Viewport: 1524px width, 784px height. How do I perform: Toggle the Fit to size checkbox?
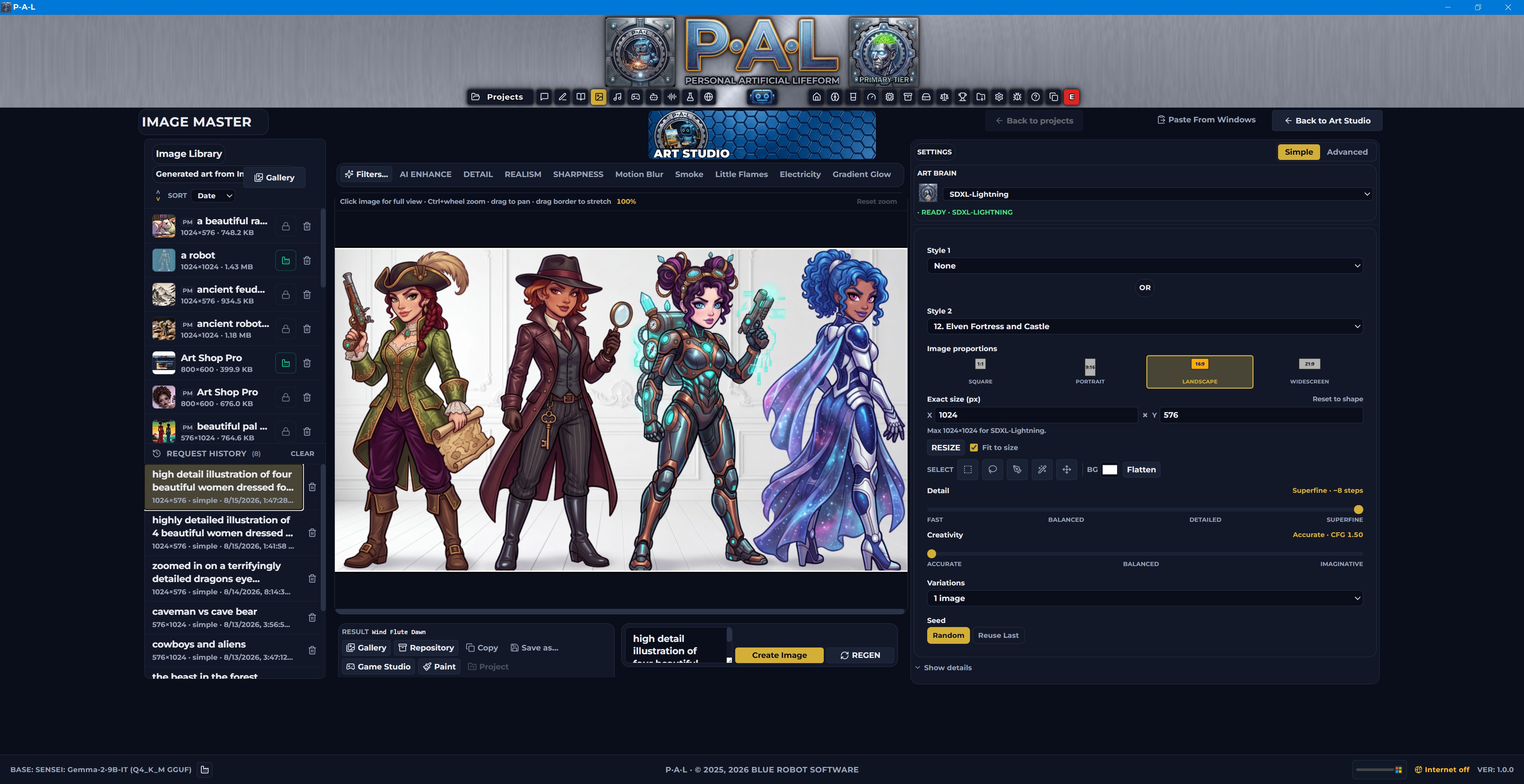[974, 447]
